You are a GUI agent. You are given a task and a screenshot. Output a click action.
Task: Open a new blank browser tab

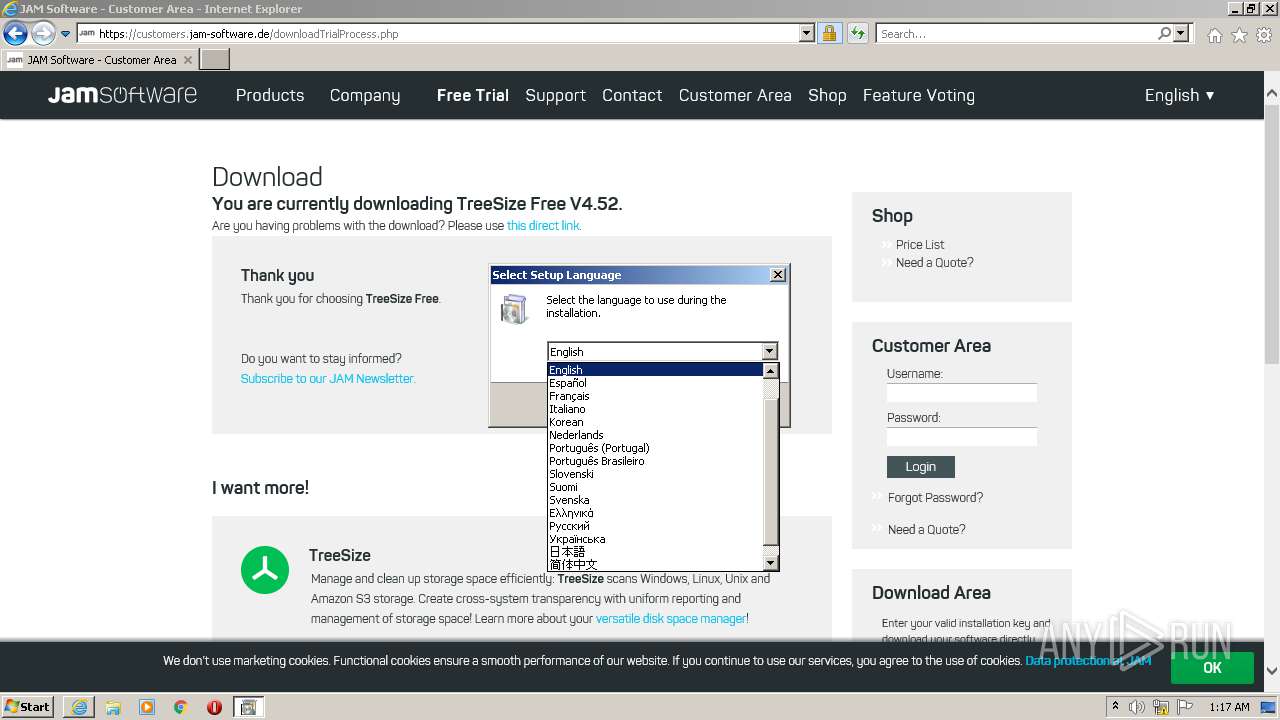[215, 60]
